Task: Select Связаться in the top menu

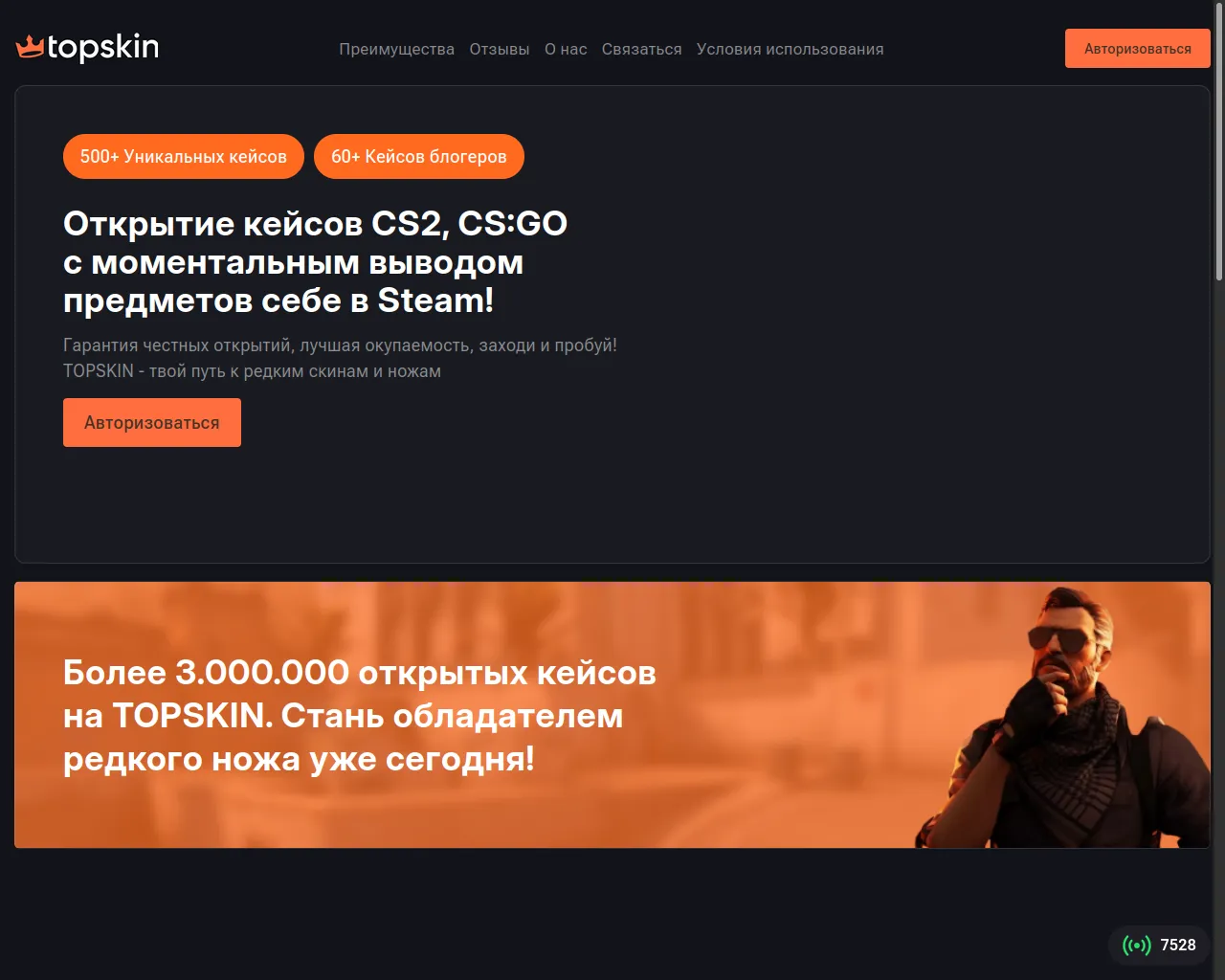Action: pyautogui.click(x=641, y=49)
